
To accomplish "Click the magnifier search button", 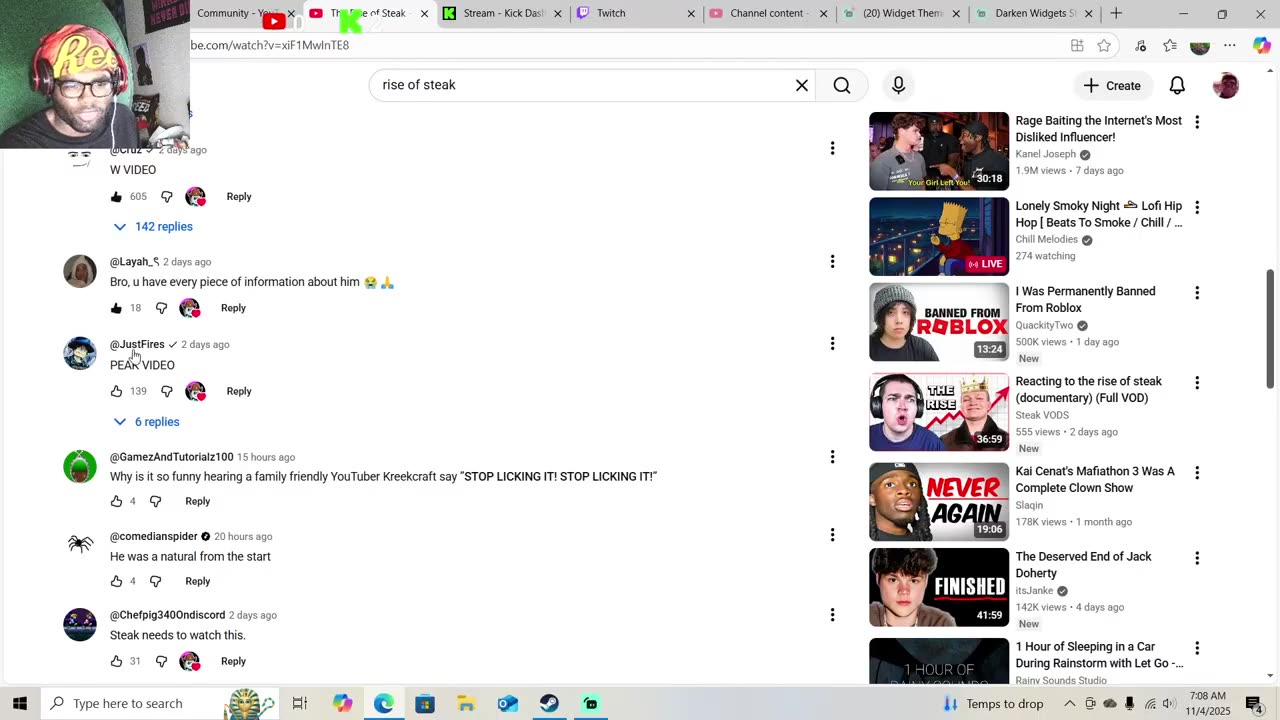I will pyautogui.click(x=842, y=85).
